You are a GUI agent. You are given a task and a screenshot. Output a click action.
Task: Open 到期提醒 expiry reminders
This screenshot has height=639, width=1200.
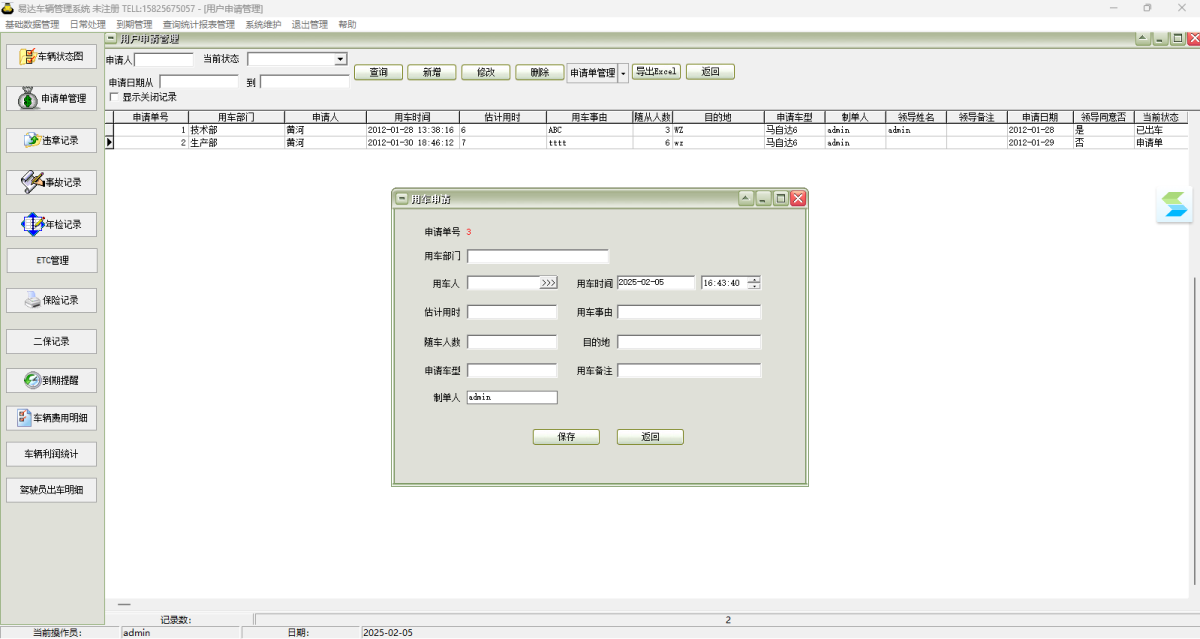(52, 380)
